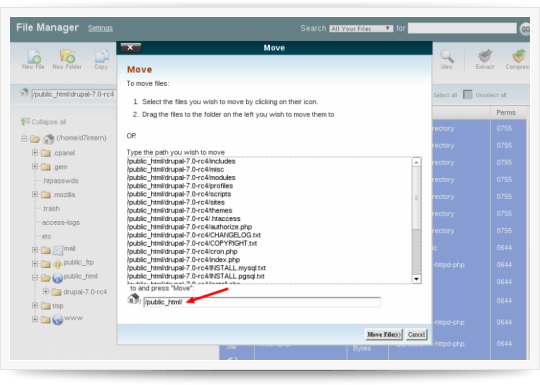The width and height of the screenshot is (540, 385).
Task: Select the etc tree item
Action: click(x=46, y=237)
